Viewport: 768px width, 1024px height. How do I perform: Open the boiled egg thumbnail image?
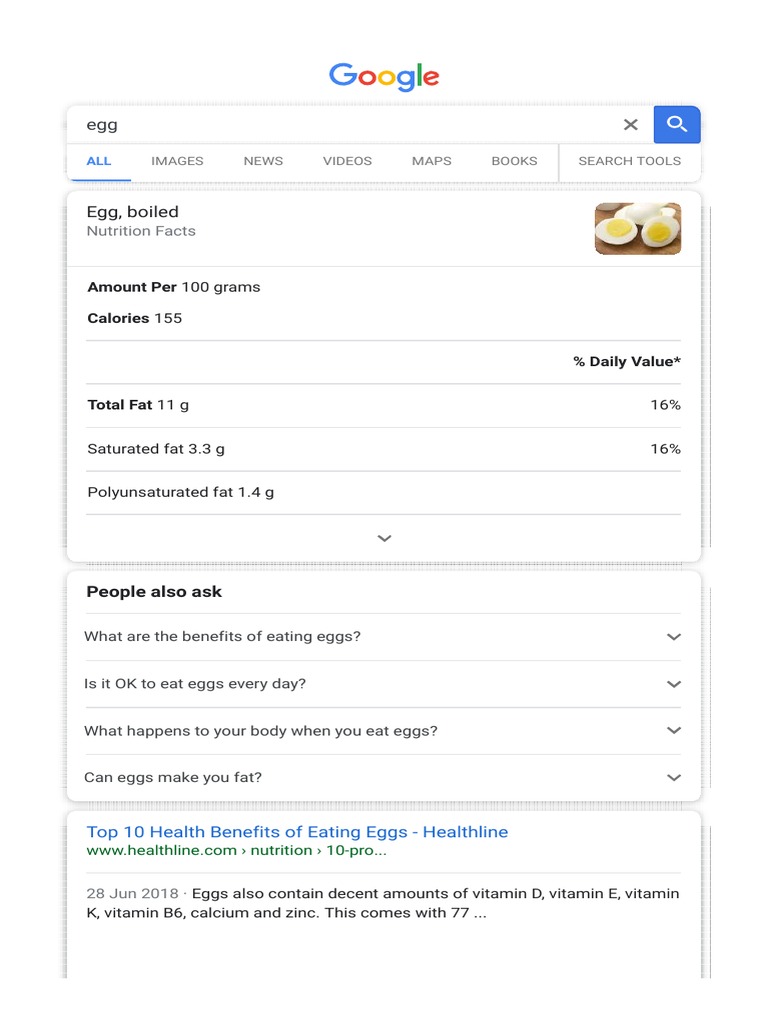coord(638,229)
